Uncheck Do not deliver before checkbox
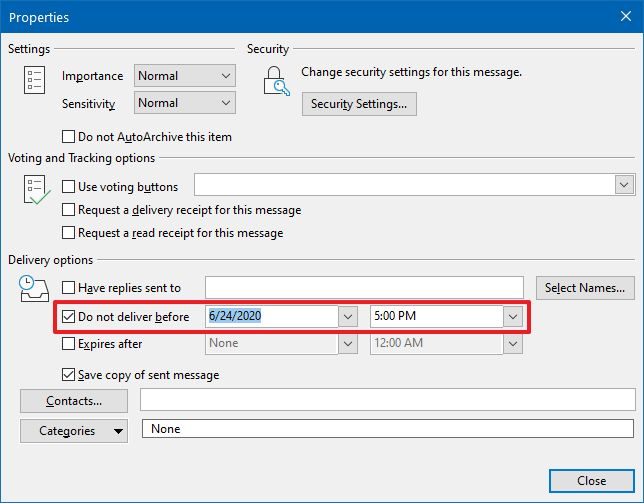644x503 pixels. 69,316
